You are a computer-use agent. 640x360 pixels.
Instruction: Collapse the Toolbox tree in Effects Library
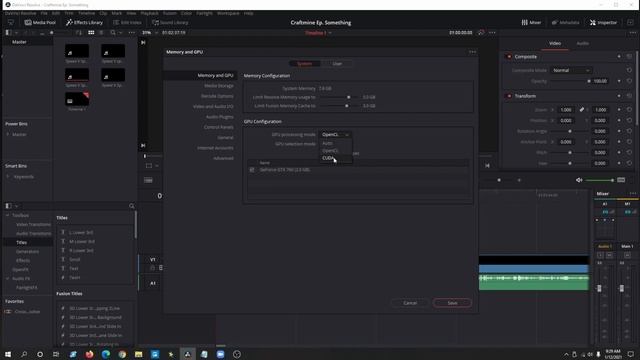(7, 216)
